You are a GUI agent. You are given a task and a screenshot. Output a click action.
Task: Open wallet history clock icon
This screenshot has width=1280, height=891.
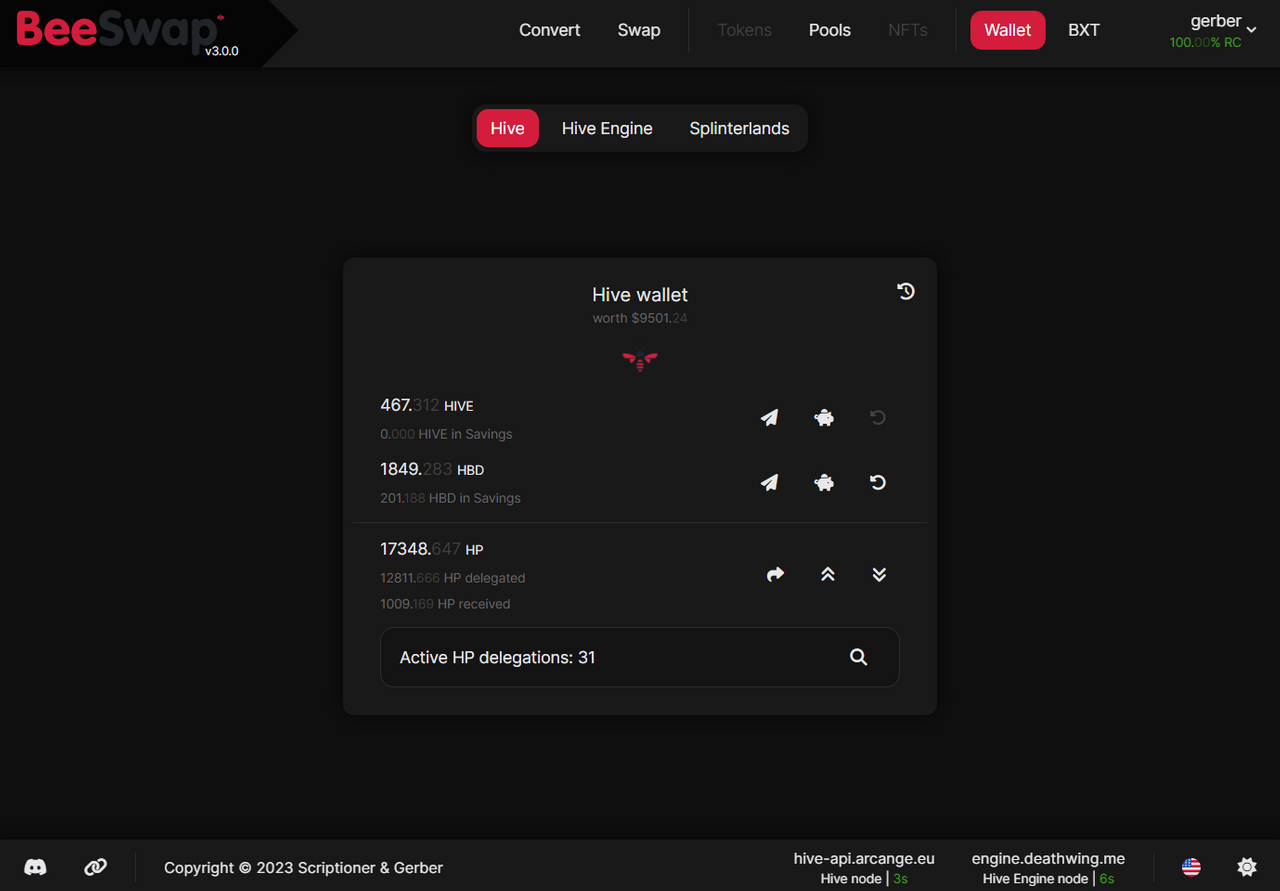coord(906,291)
